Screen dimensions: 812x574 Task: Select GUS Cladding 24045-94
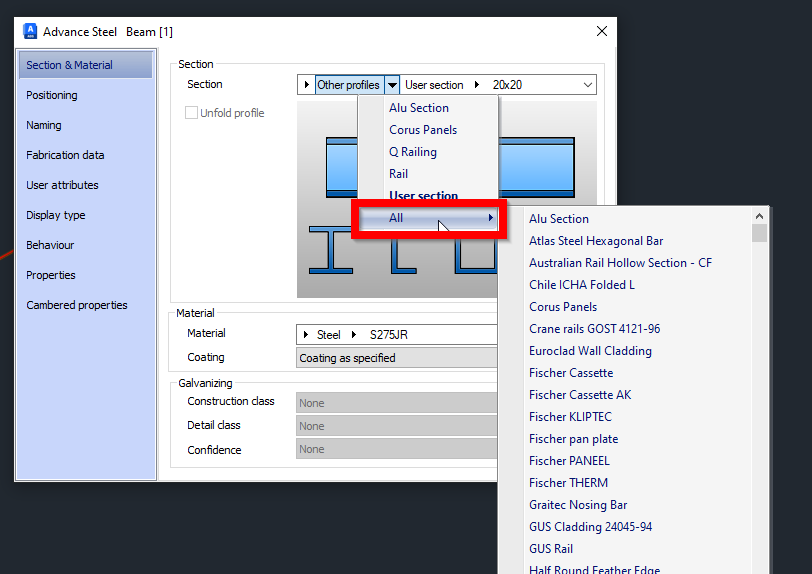coord(590,527)
